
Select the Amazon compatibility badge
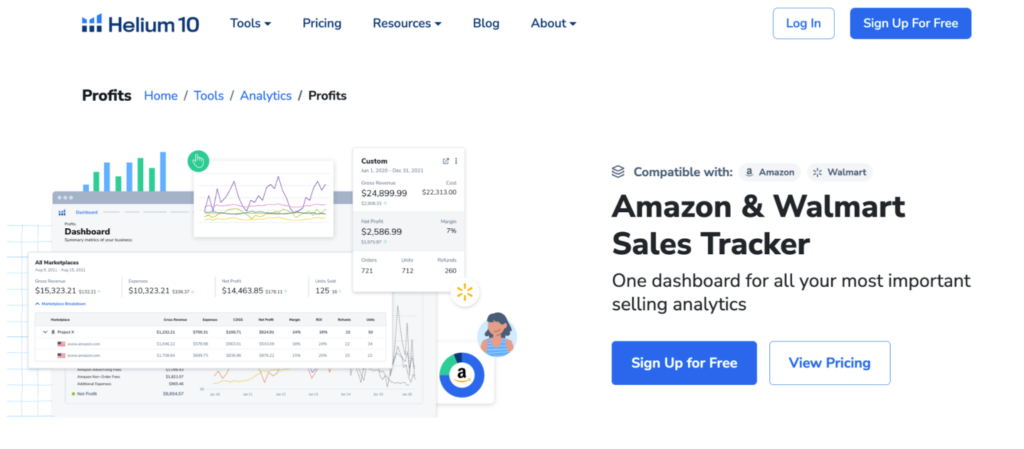click(x=770, y=172)
